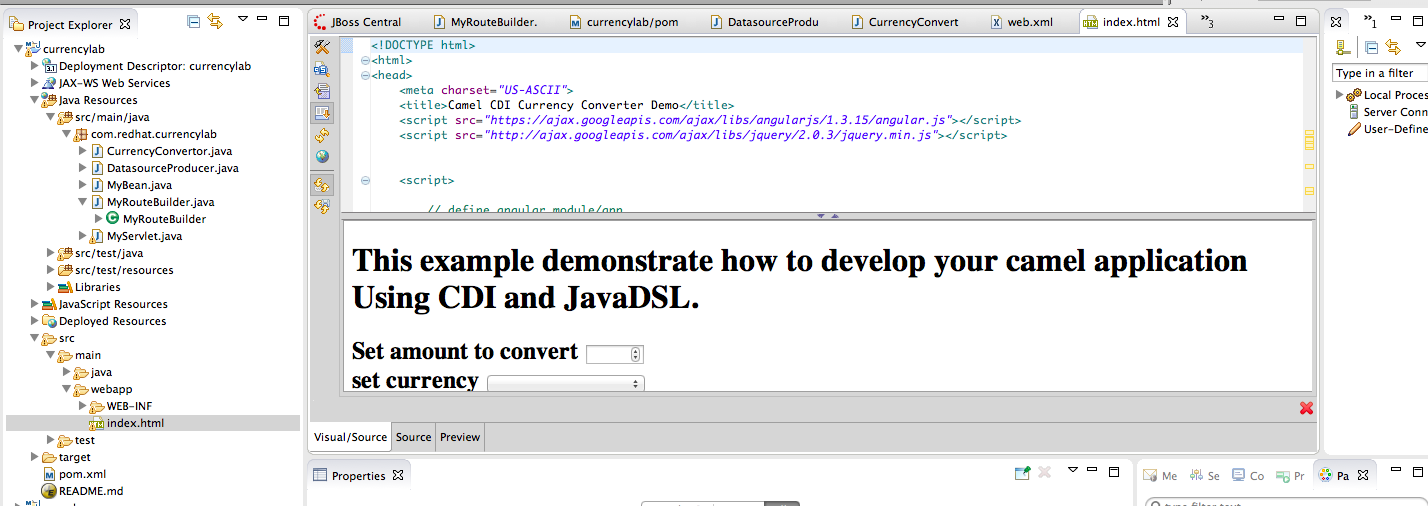Image resolution: width=1428 pixels, height=506 pixels.
Task: Click the amount to convert stepper
Action: tap(637, 354)
